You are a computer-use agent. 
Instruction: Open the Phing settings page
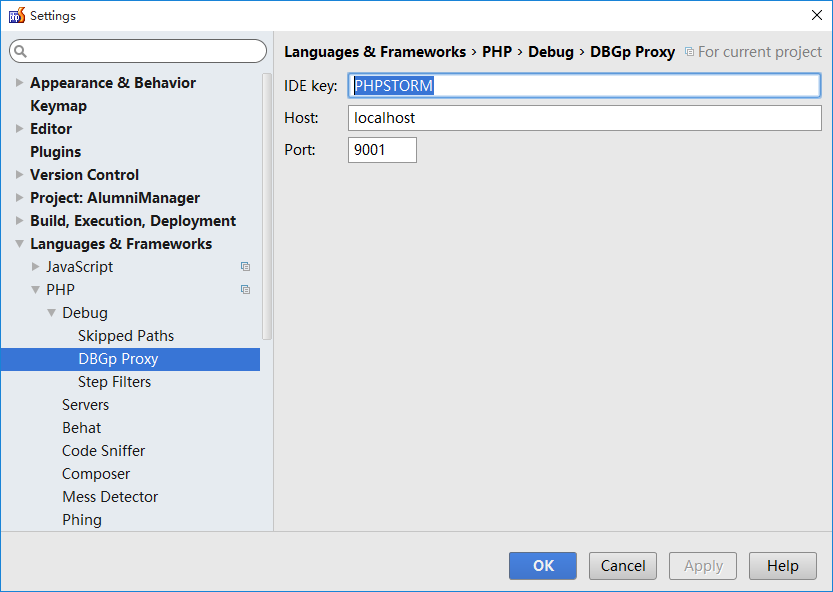click(x=82, y=520)
